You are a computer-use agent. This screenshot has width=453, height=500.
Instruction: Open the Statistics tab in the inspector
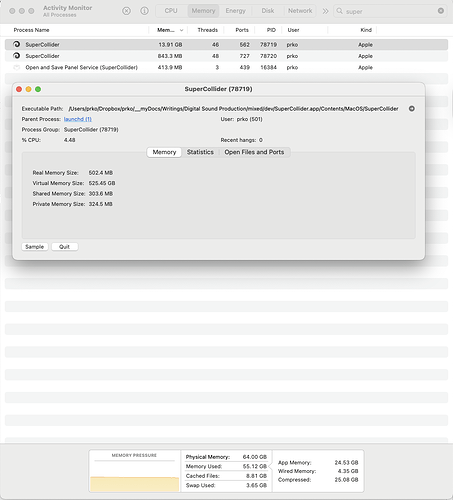[x=200, y=152]
